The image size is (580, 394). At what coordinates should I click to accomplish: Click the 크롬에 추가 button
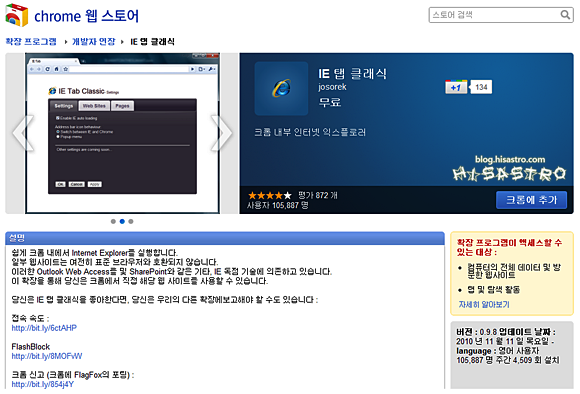pos(531,200)
